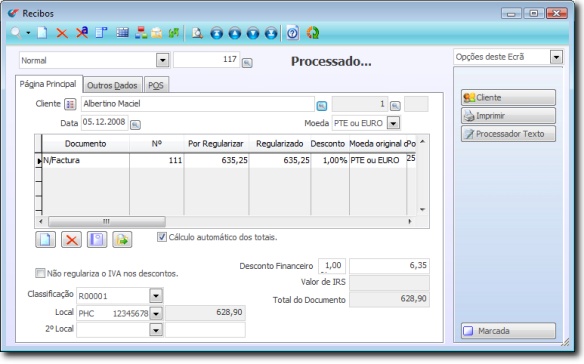Click the red X delete icon in toolbar
Image resolution: width=584 pixels, height=364 pixels.
(62, 33)
